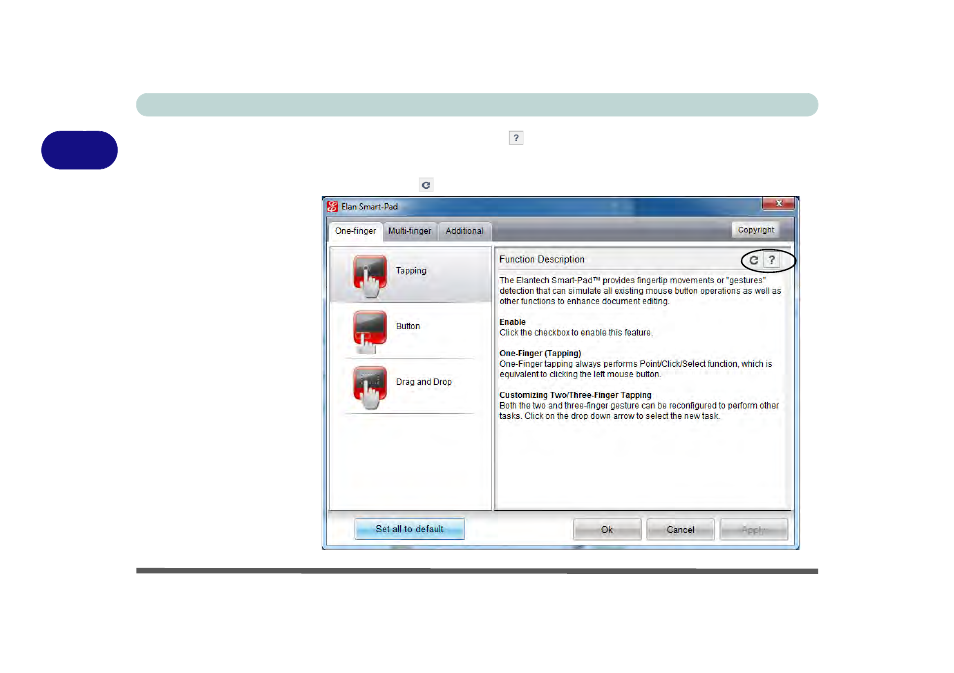Screen dimensions: 954x673
Task: Open the Additional tab
Action: coord(463,231)
